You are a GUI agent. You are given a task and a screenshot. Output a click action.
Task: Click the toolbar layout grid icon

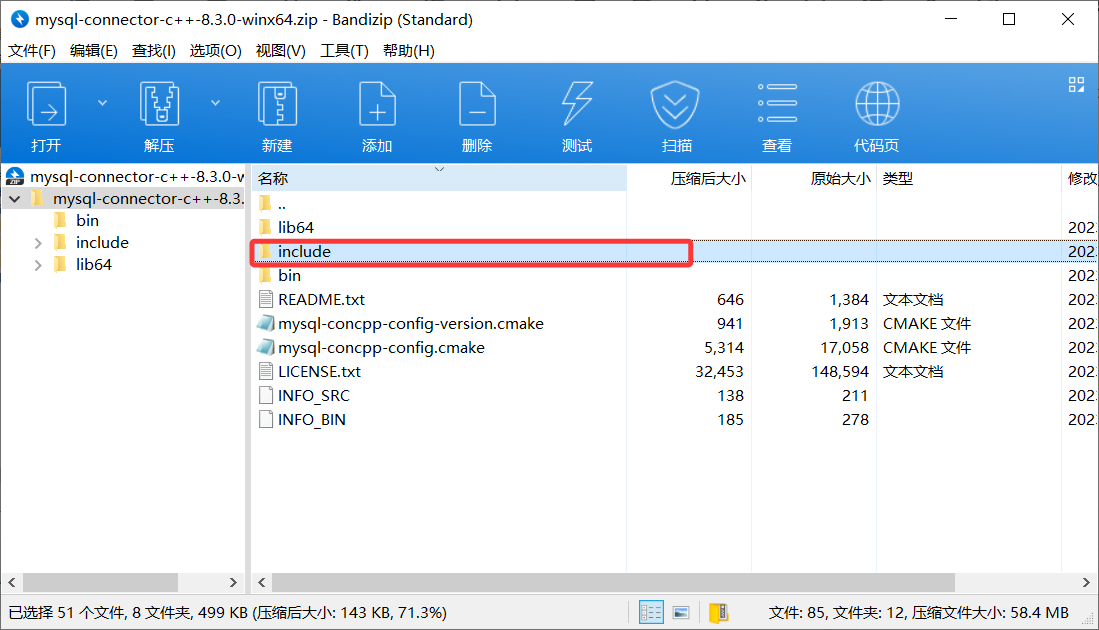pos(1076,85)
